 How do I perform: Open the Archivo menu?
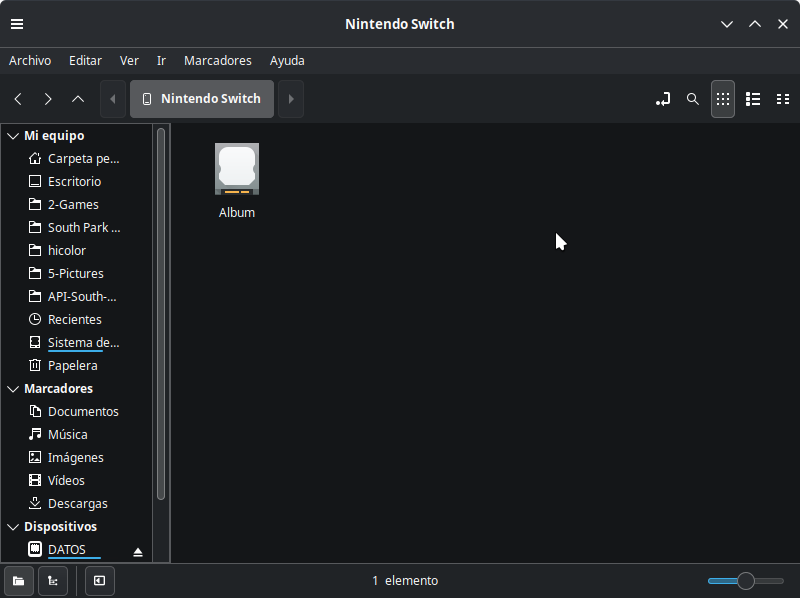pyautogui.click(x=30, y=61)
